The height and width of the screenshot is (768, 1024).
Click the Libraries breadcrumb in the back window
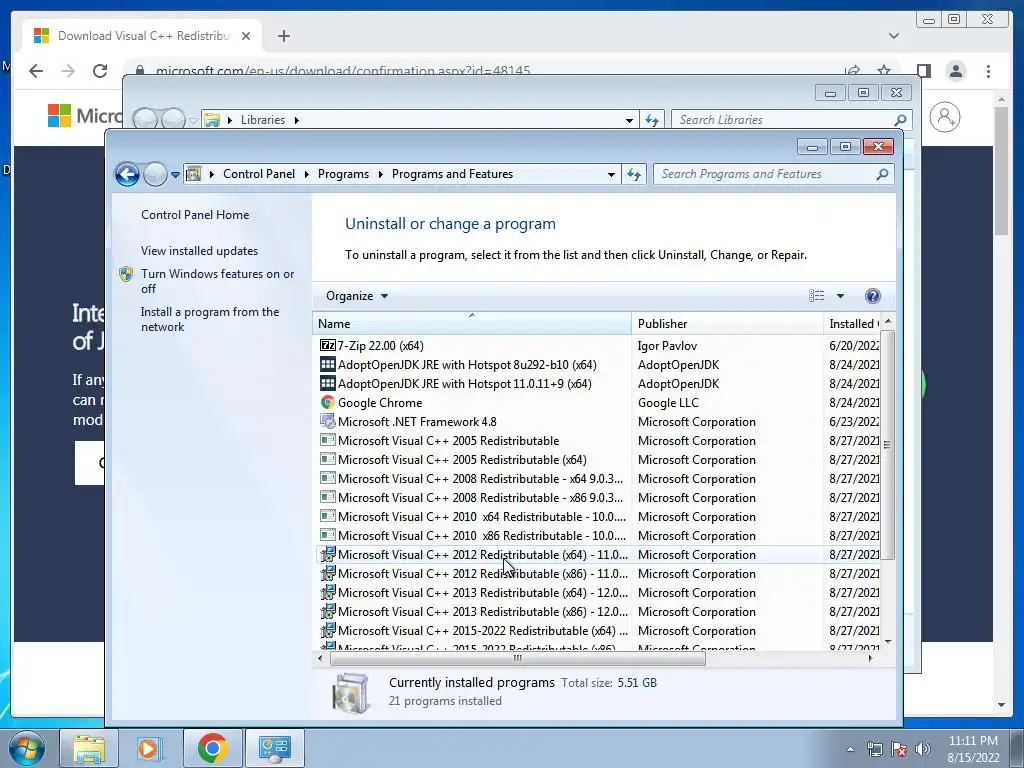click(263, 120)
